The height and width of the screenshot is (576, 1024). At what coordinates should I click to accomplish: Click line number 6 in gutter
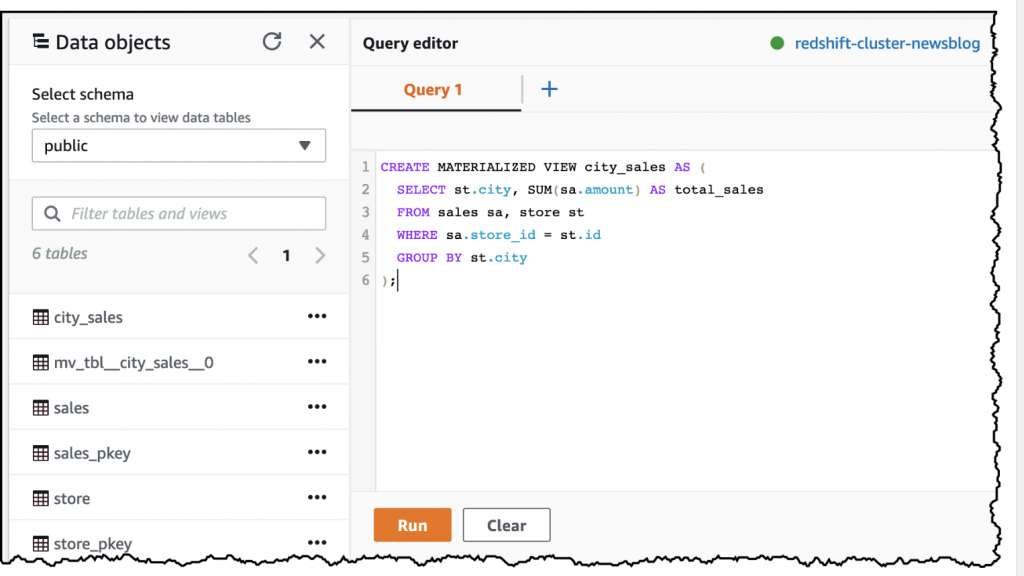[366, 280]
